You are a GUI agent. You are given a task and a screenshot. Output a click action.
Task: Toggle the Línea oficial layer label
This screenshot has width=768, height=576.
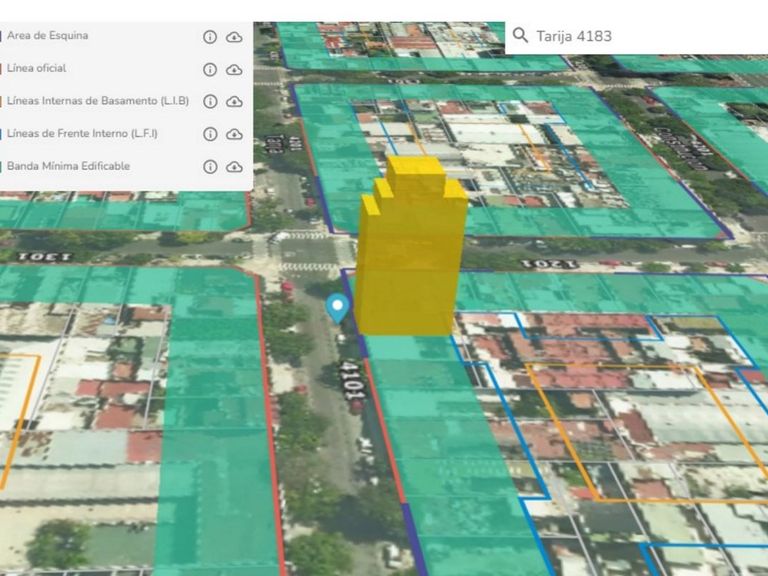point(36,68)
